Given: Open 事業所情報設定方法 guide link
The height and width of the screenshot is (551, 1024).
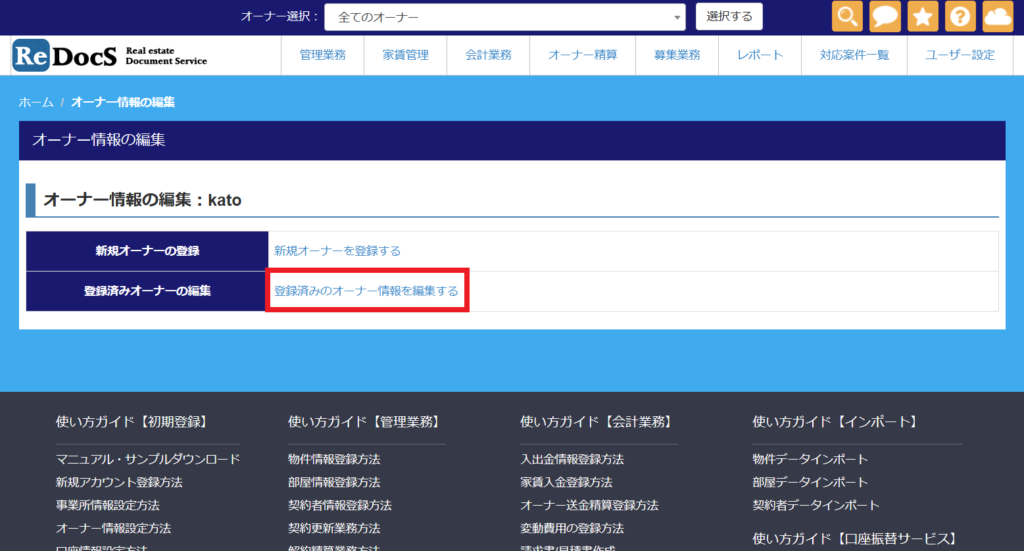Looking at the screenshot, I should tap(108, 505).
